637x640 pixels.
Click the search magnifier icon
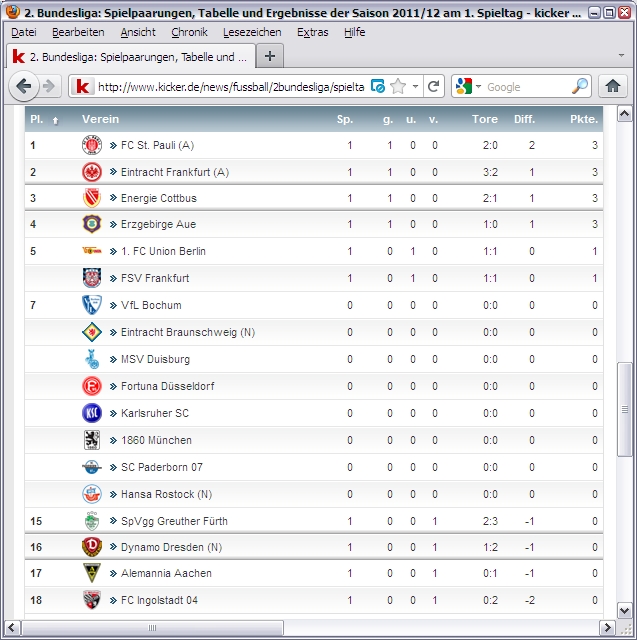coord(580,87)
